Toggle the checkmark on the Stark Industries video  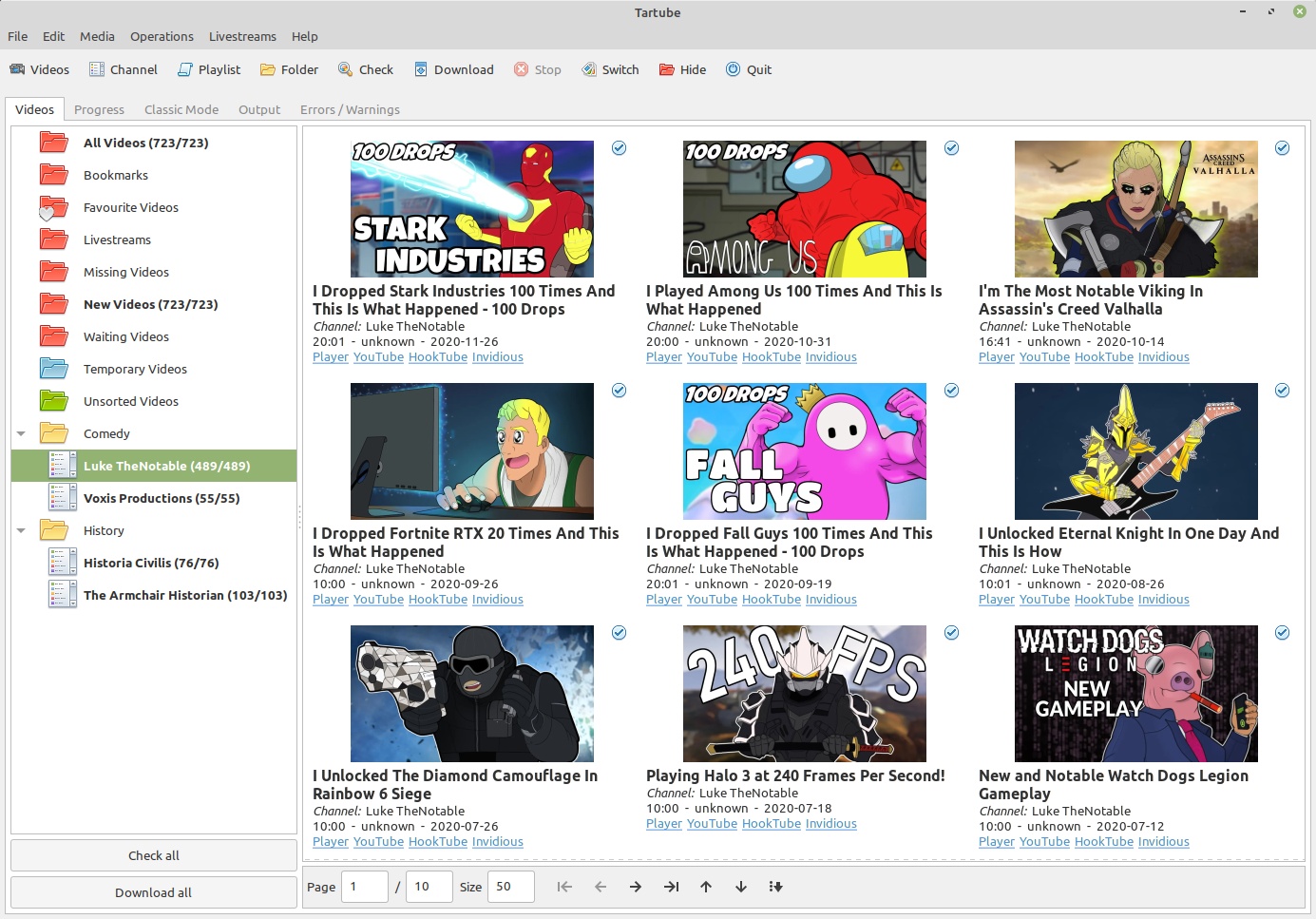(x=619, y=148)
